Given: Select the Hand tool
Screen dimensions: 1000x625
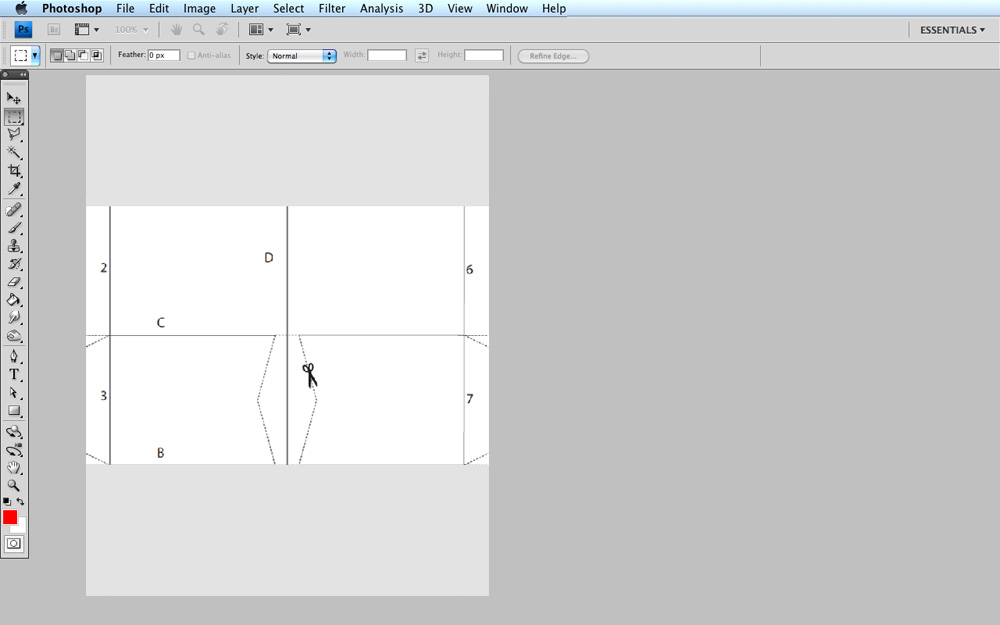Looking at the screenshot, I should point(14,467).
